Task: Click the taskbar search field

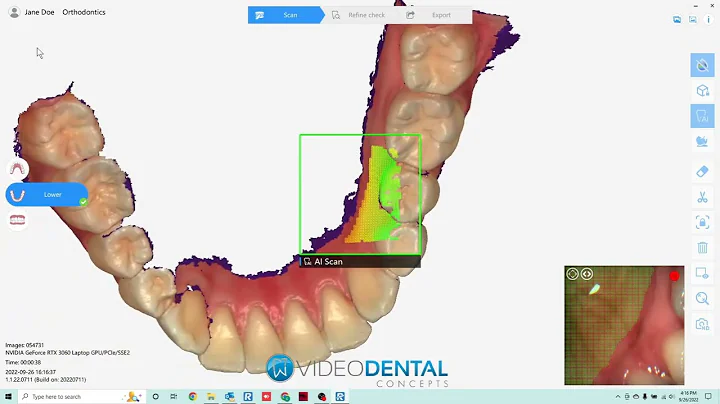Action: [83, 396]
